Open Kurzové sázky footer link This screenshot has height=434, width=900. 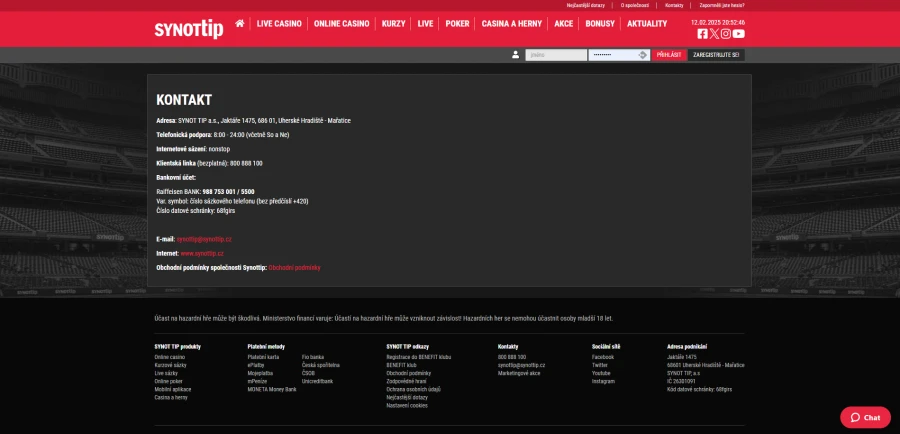click(170, 365)
